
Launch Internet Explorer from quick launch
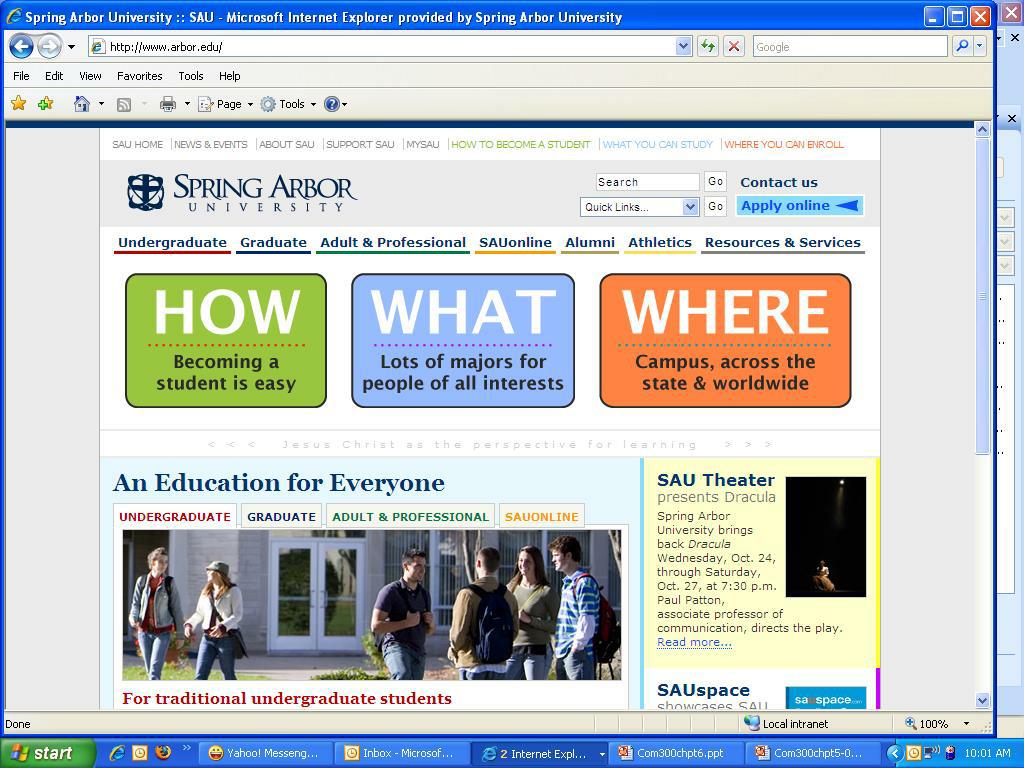click(x=118, y=753)
